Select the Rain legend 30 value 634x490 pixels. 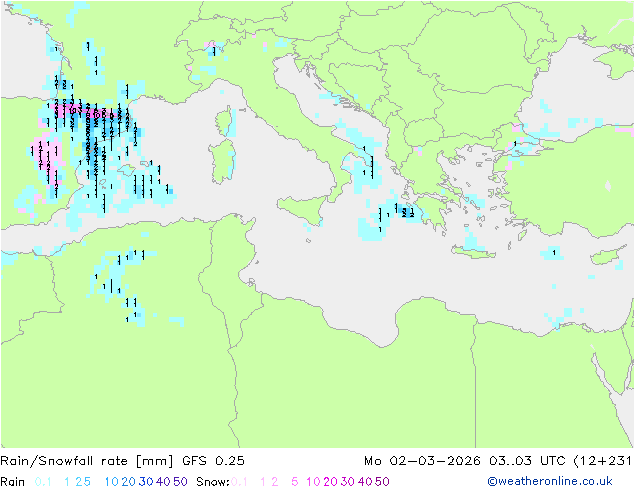coord(146,482)
